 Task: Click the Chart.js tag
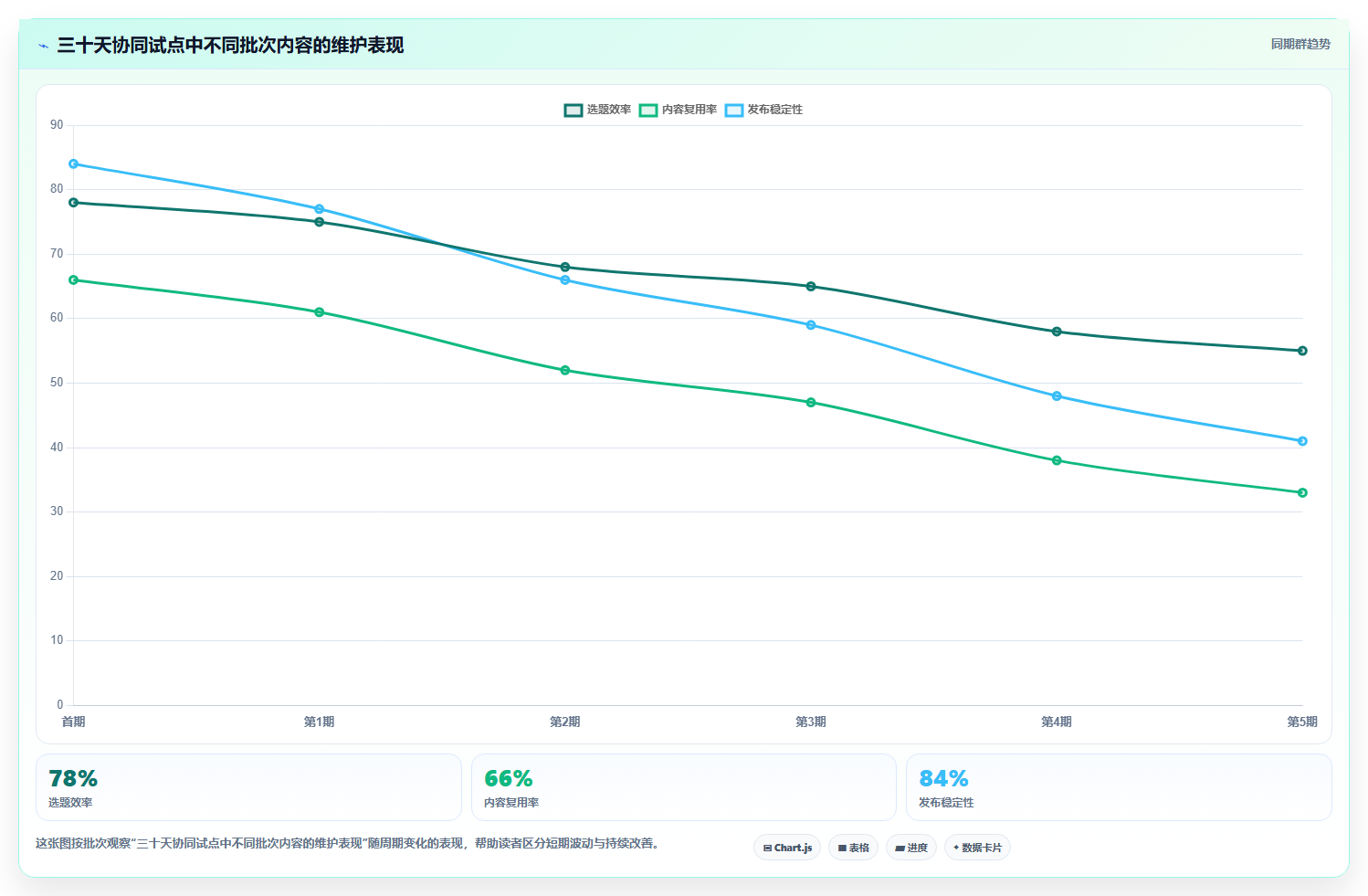pos(787,848)
